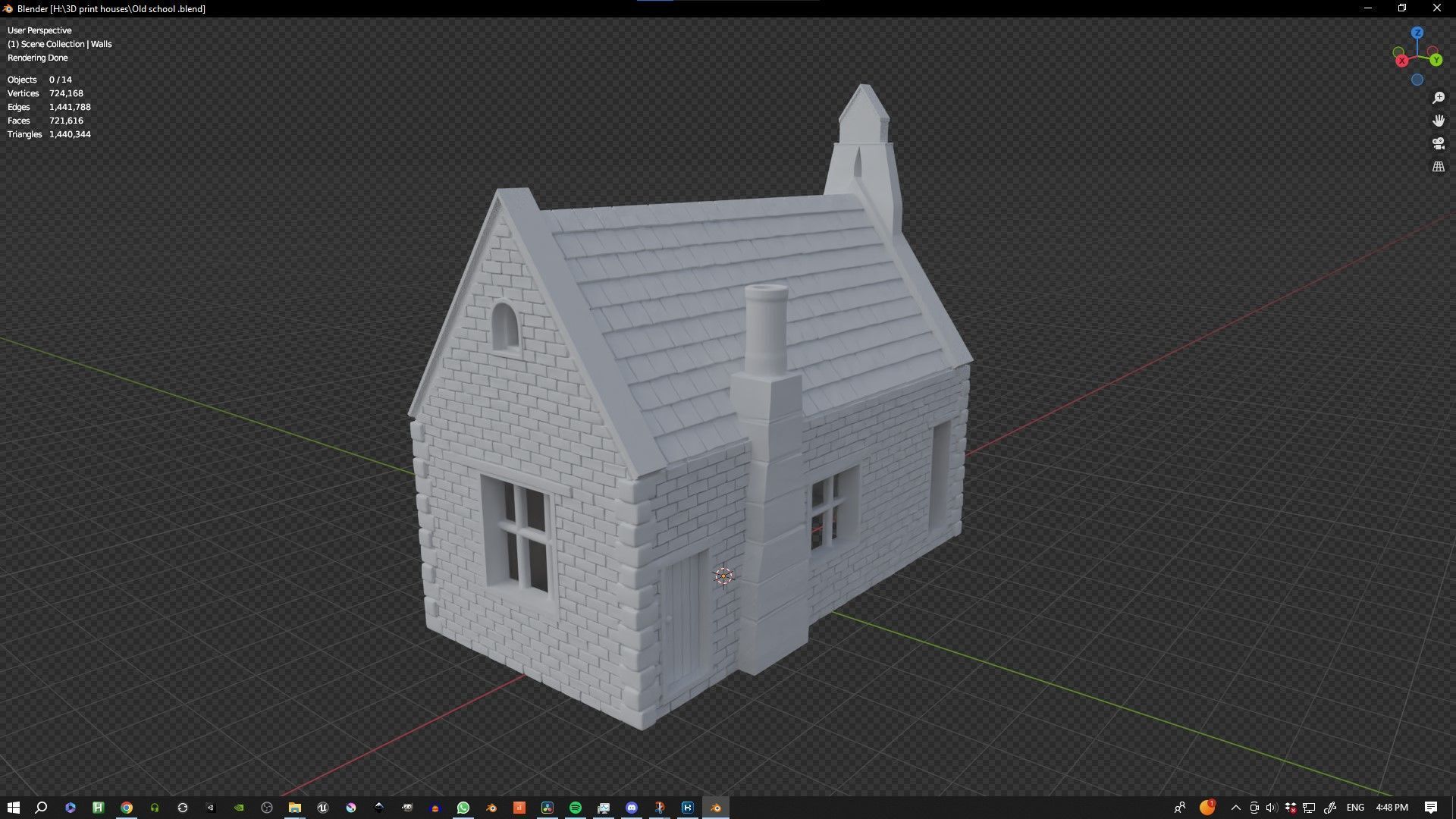Open the volume control in the tray
The image size is (1456, 819).
1272,808
